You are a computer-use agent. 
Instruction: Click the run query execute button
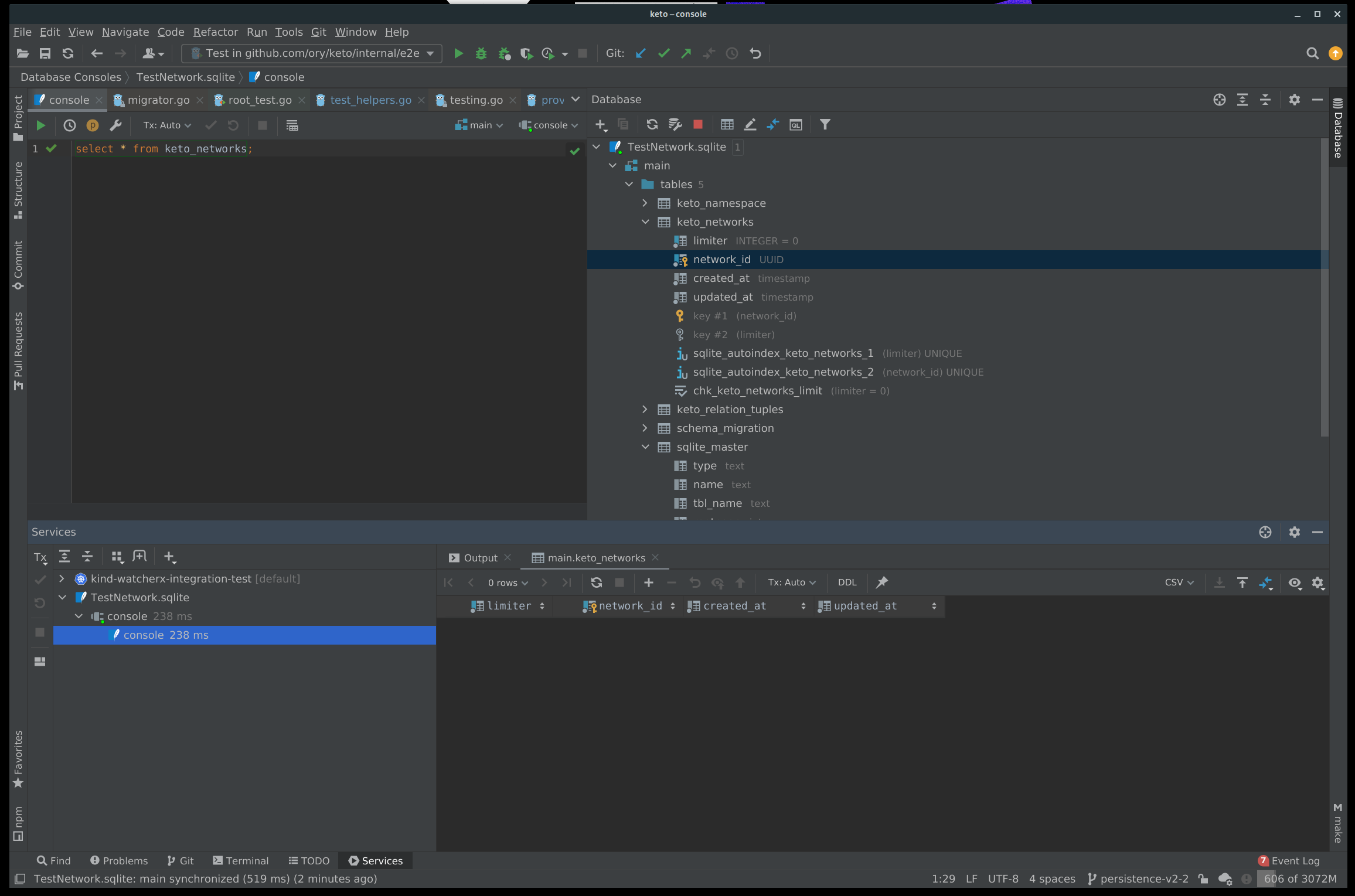click(x=40, y=125)
